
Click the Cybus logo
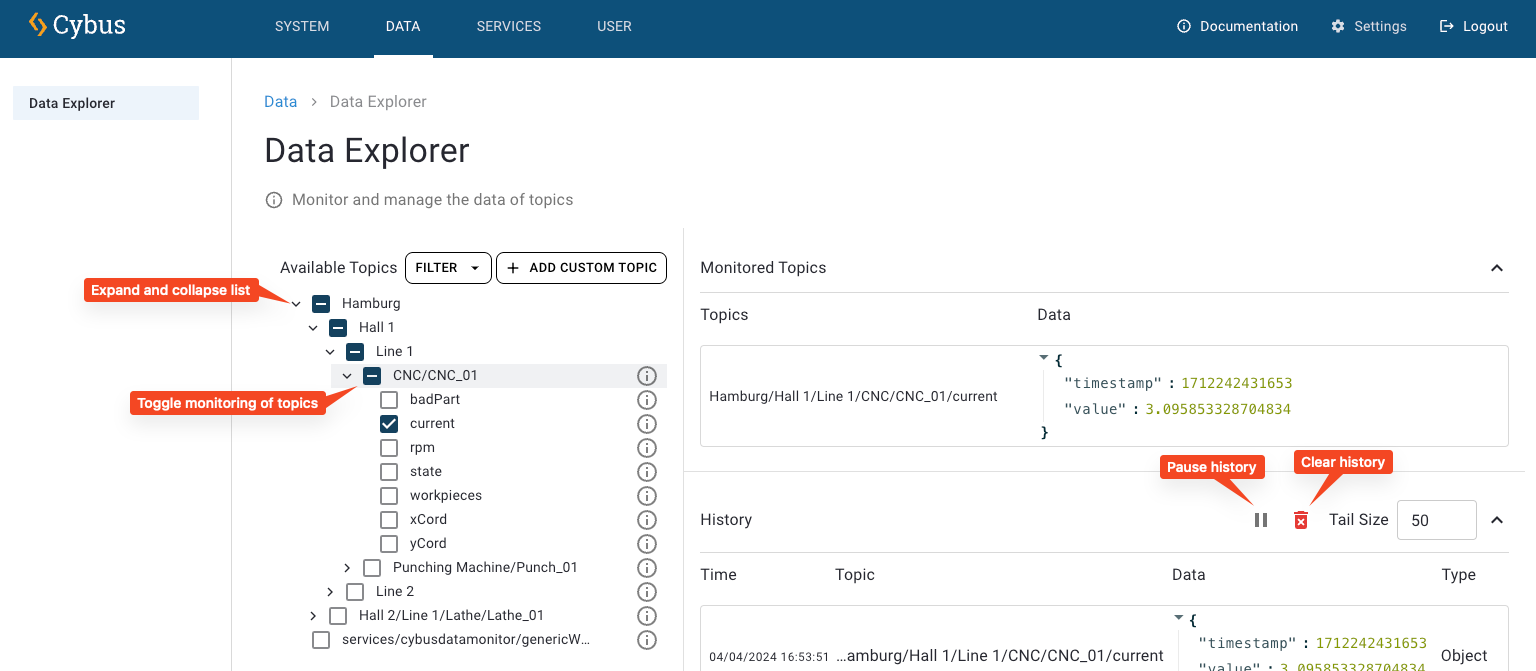click(x=78, y=26)
